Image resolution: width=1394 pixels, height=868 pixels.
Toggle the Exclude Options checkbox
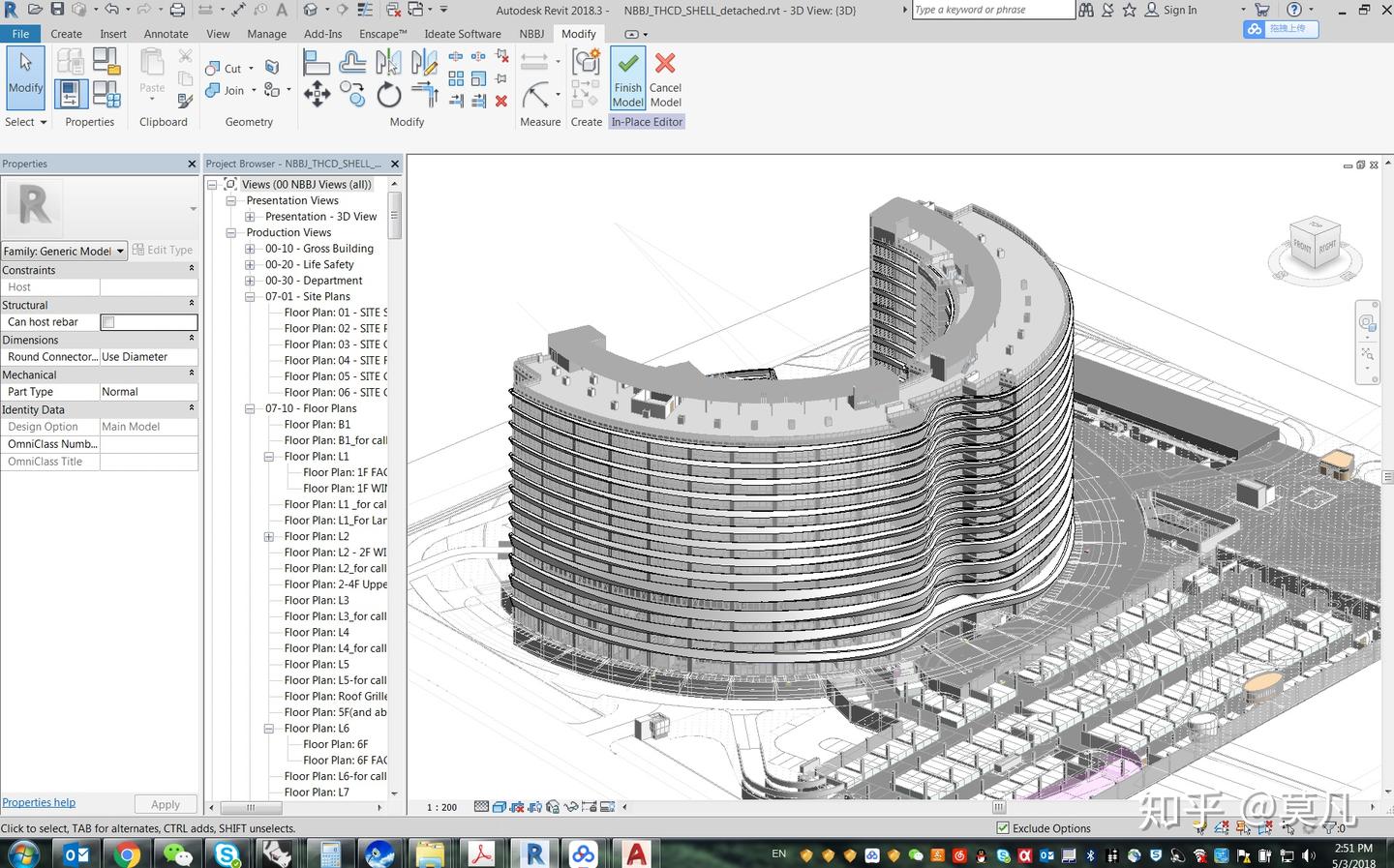click(1003, 828)
